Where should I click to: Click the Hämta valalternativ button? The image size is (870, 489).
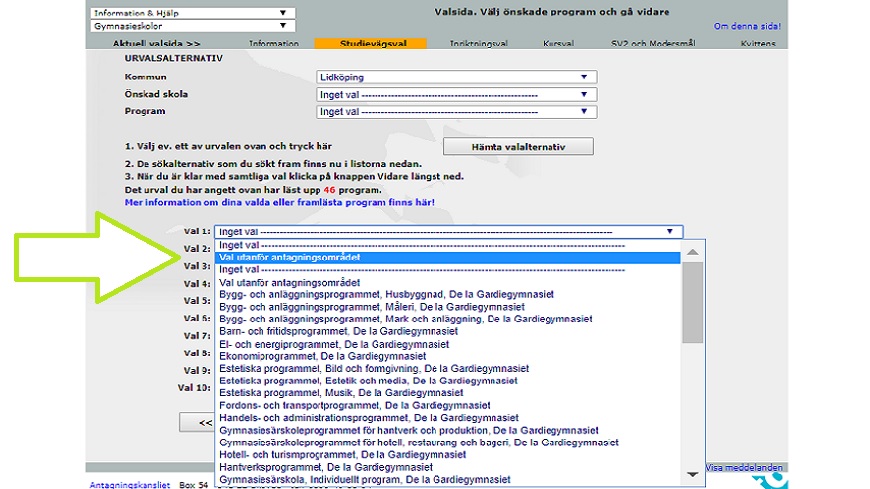518,147
